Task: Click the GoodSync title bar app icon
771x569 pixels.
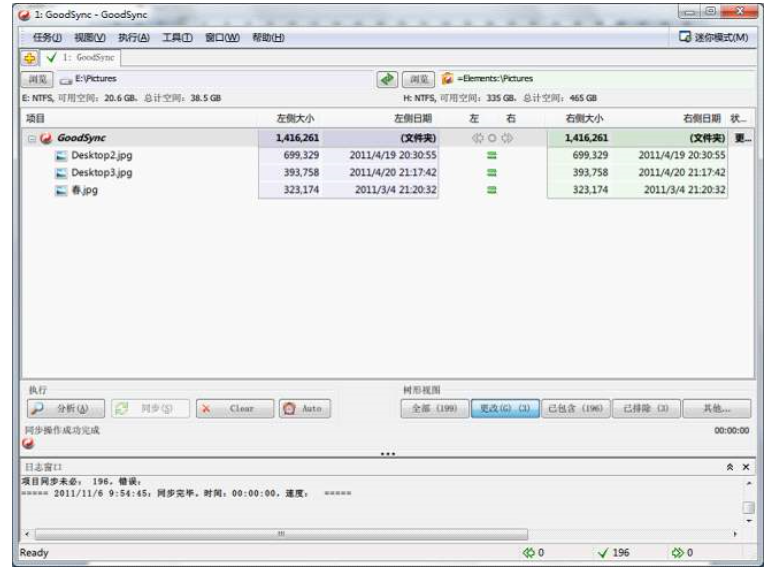Action: pyautogui.click(x=24, y=15)
